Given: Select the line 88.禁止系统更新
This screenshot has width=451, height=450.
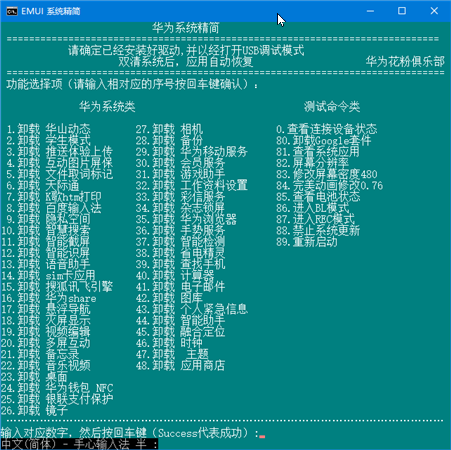Looking at the screenshot, I should click(318, 230).
